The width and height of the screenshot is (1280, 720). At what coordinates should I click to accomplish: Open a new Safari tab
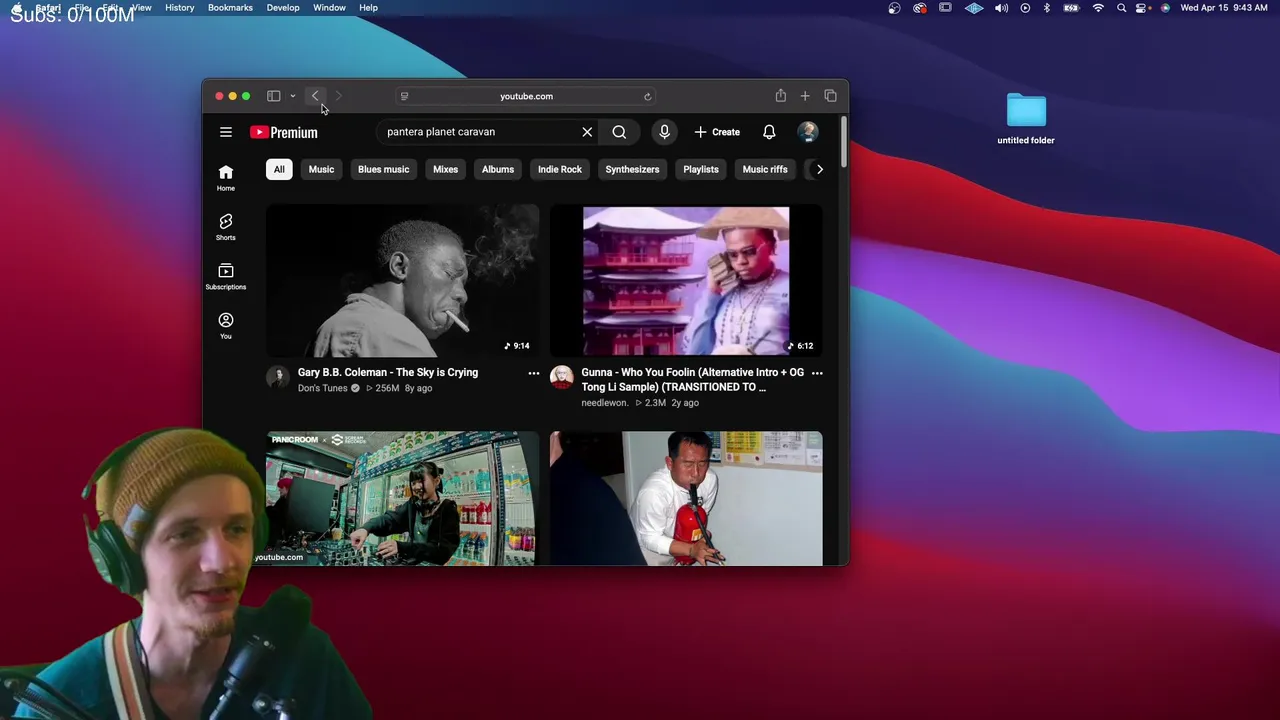pos(805,96)
